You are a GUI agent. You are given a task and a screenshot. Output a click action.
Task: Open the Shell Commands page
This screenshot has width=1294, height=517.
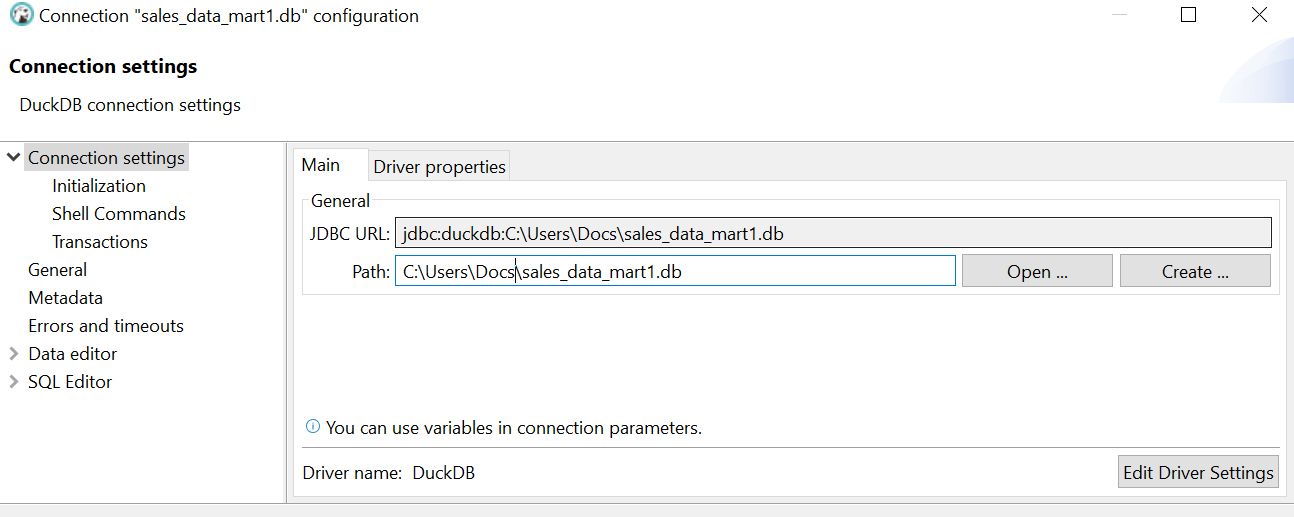pyautogui.click(x=118, y=214)
